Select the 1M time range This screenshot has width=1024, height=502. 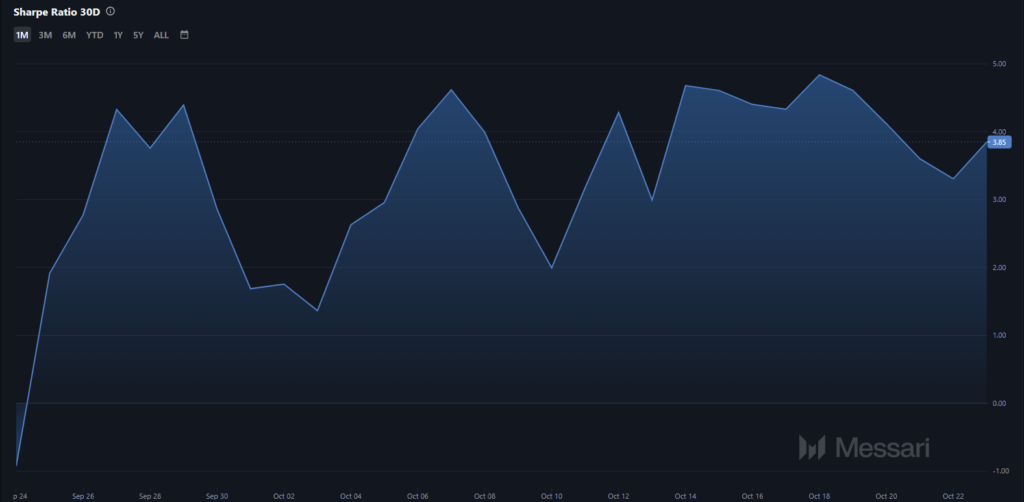pos(22,35)
